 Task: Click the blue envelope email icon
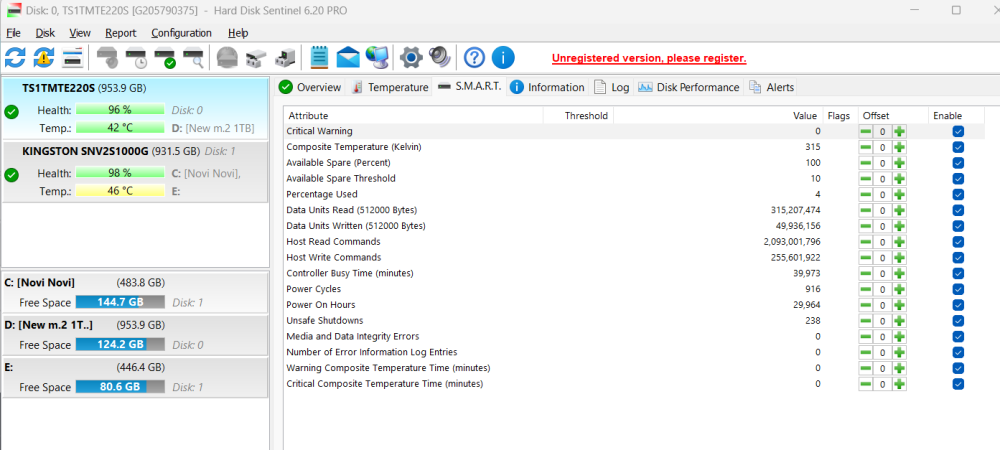[x=348, y=58]
